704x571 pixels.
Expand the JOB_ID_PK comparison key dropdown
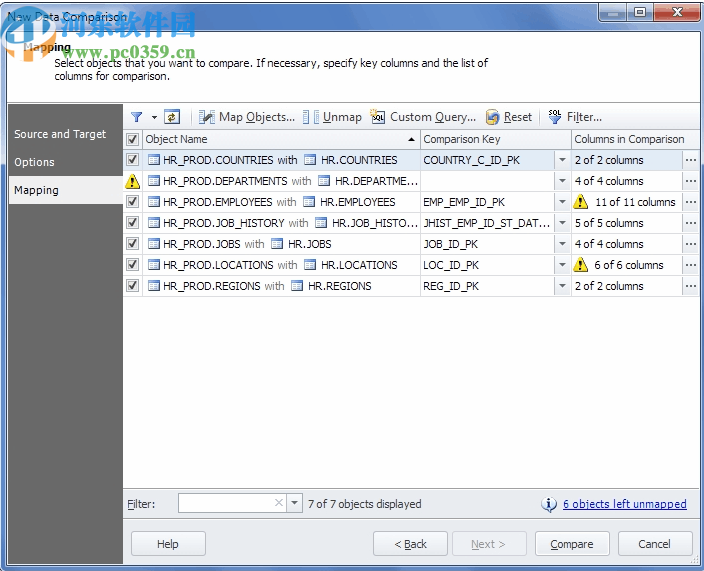[x=562, y=244]
